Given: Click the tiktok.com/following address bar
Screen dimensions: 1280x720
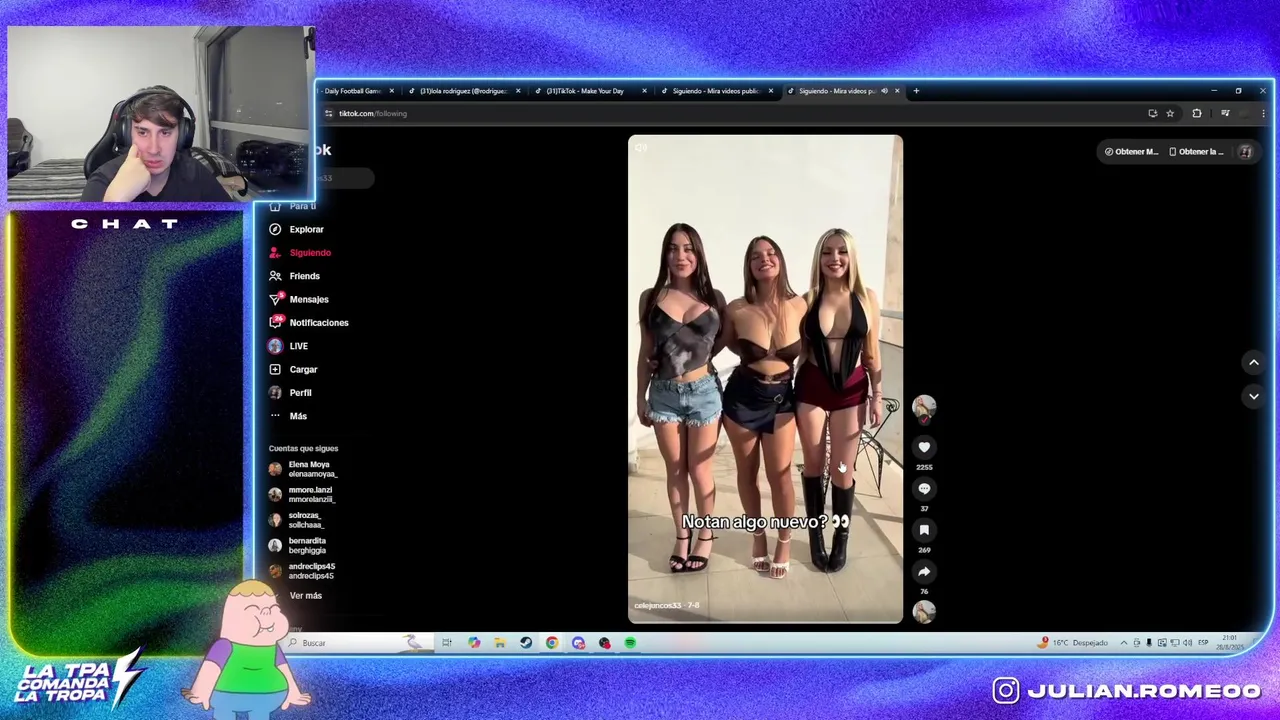Looking at the screenshot, I should [x=372, y=113].
